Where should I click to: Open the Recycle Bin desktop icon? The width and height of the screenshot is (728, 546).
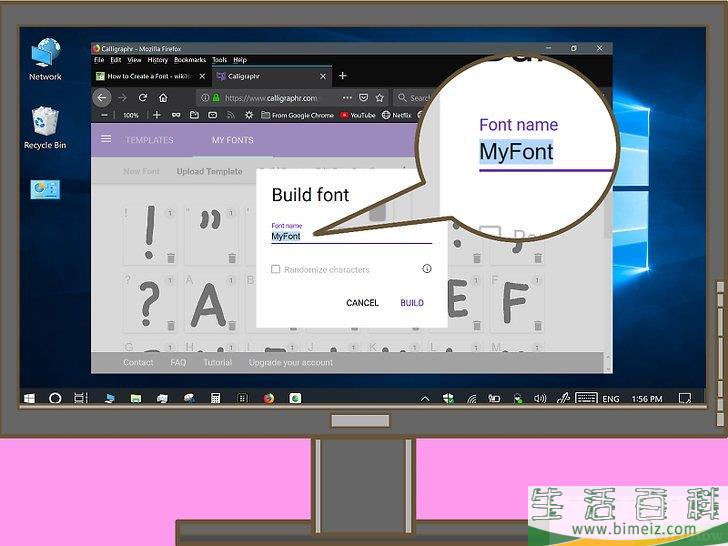tap(45, 128)
